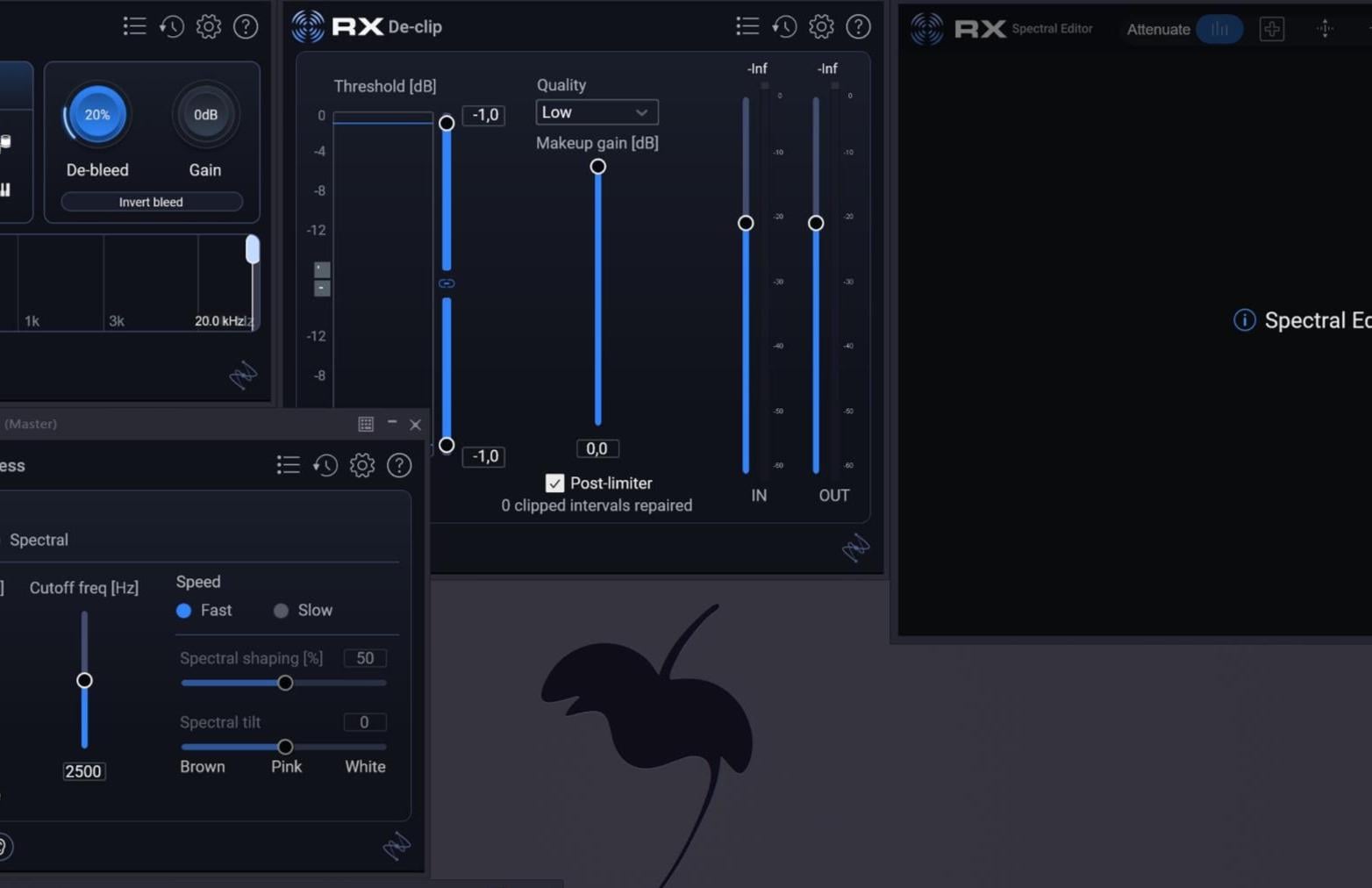
Task: Click the upper Threshold value field
Action: 485,115
